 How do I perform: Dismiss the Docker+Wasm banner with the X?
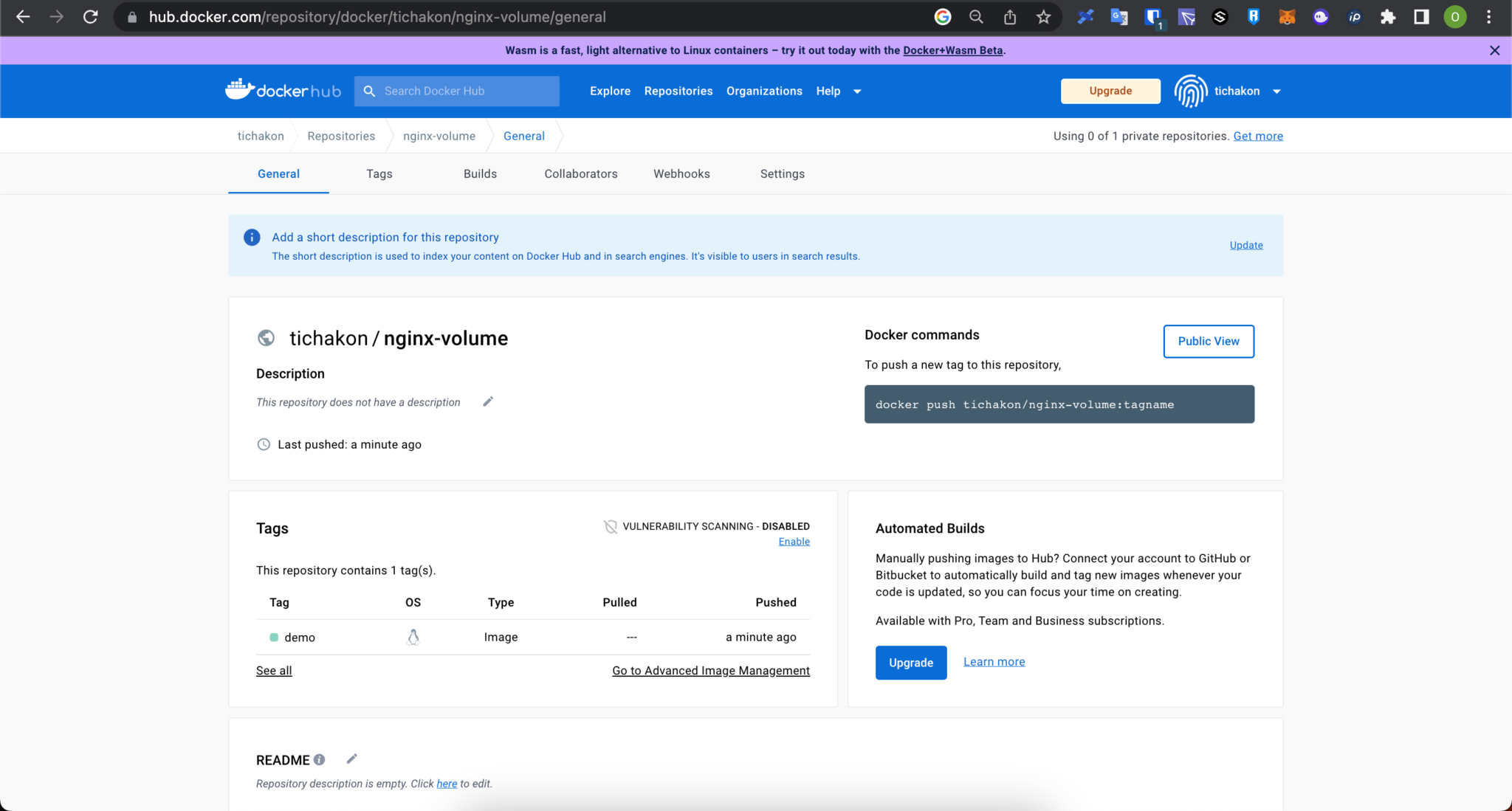click(x=1494, y=50)
